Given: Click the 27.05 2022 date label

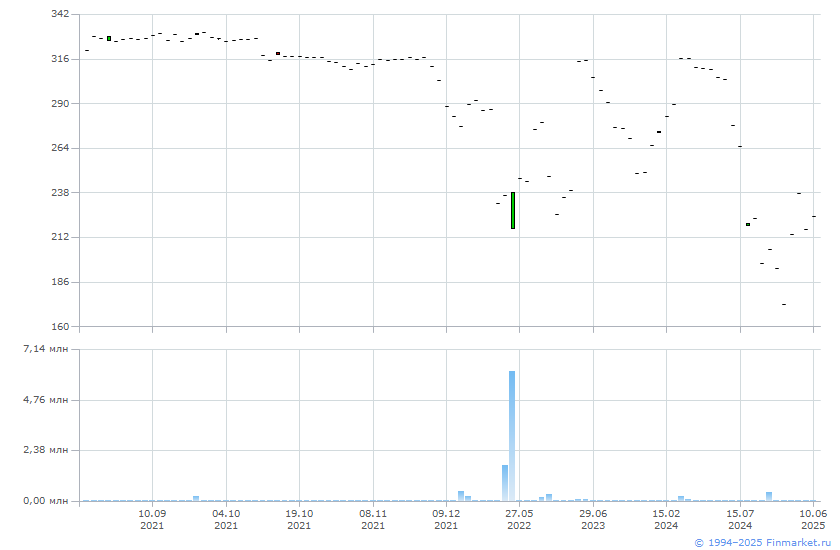Looking at the screenshot, I should click(519, 519).
